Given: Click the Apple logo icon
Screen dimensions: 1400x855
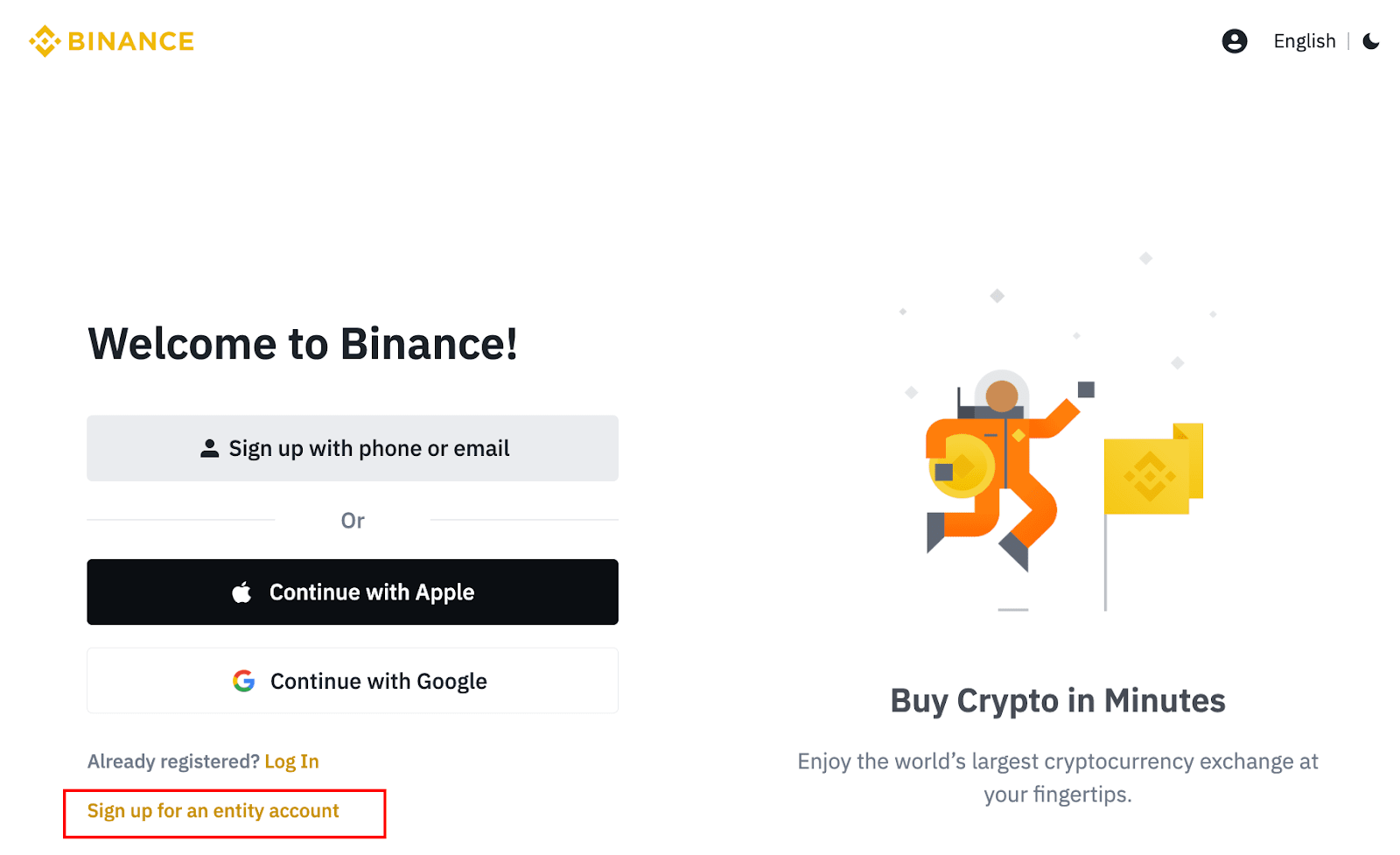Looking at the screenshot, I should pos(241,592).
